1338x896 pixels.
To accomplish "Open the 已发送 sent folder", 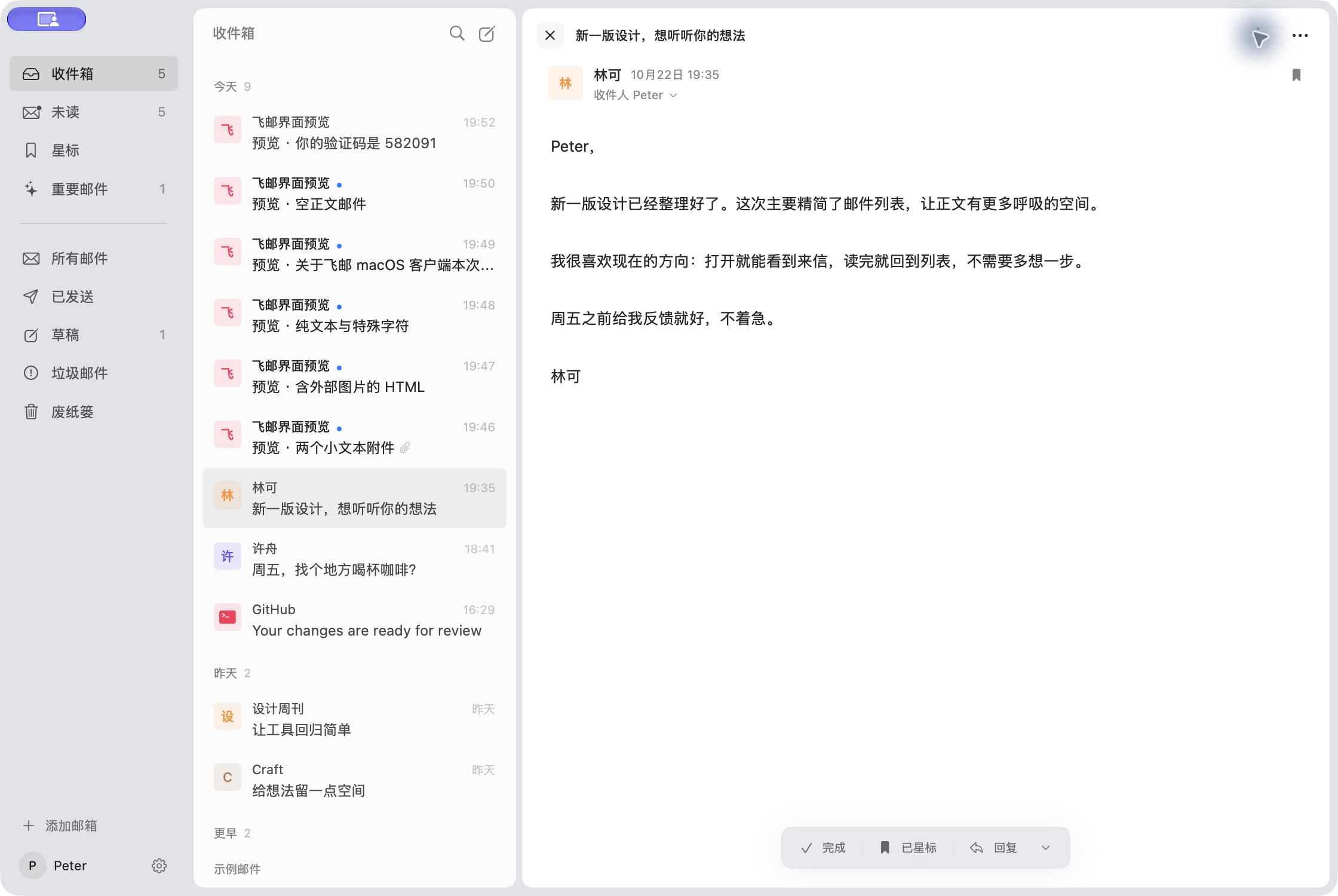I will coord(94,296).
